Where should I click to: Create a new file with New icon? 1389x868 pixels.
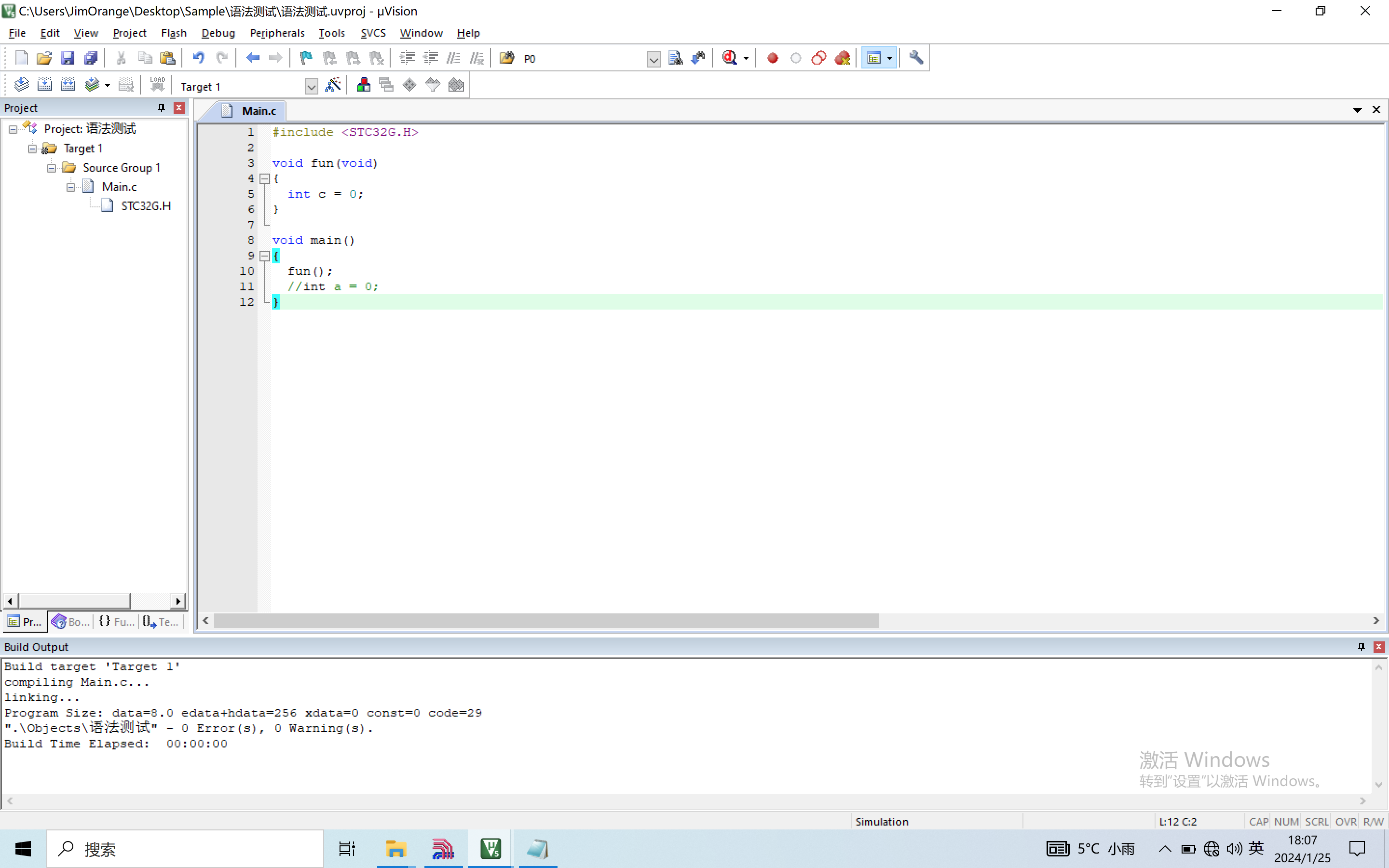(x=21, y=58)
